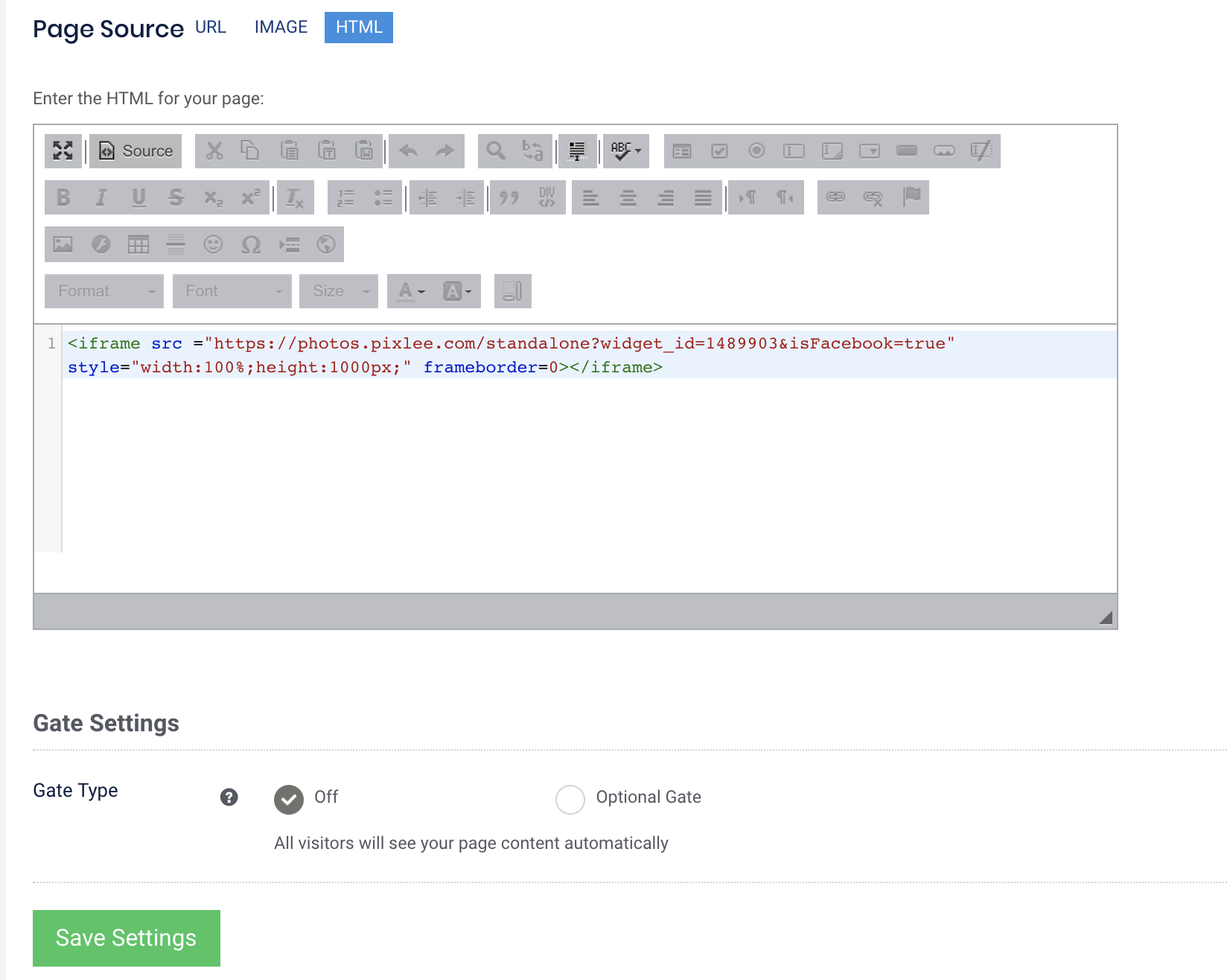Open the Find tool
The image size is (1227, 980).
(494, 150)
